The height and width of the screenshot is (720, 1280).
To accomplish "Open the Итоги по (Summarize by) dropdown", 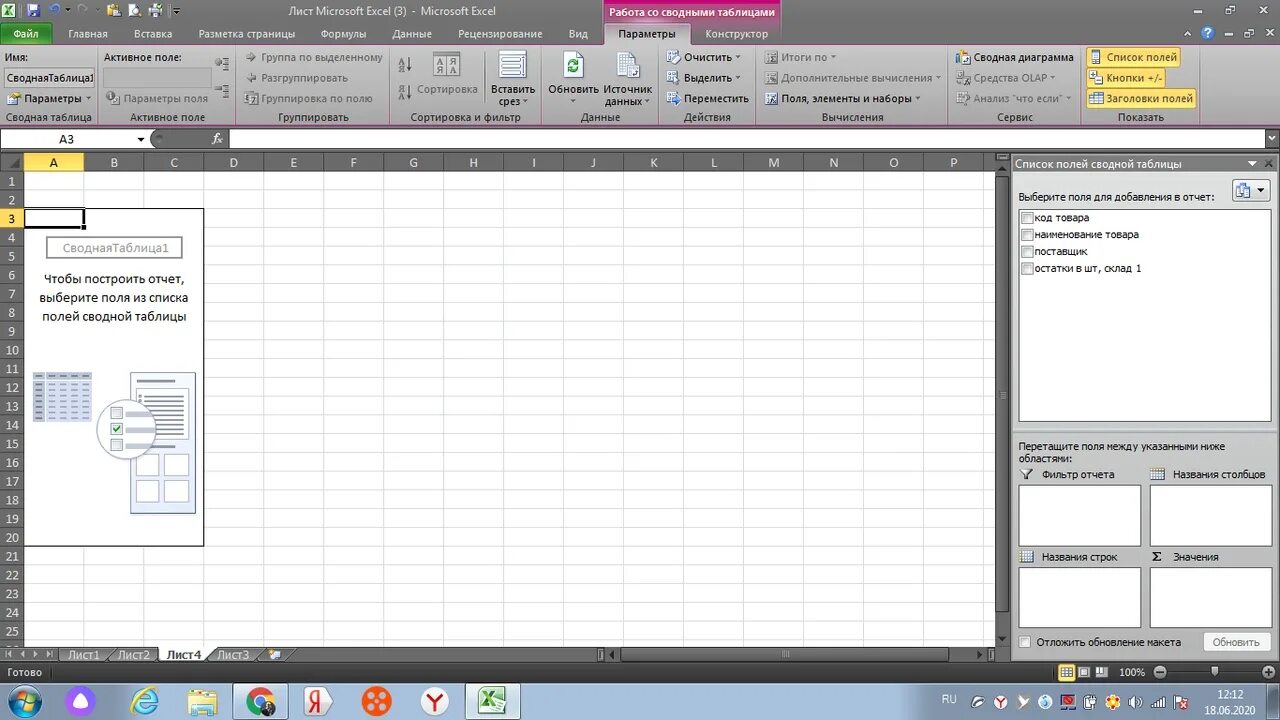I will click(x=801, y=57).
